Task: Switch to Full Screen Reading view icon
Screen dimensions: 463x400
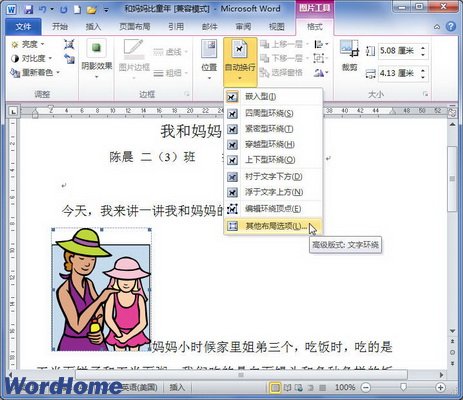Action: pyautogui.click(x=288, y=388)
